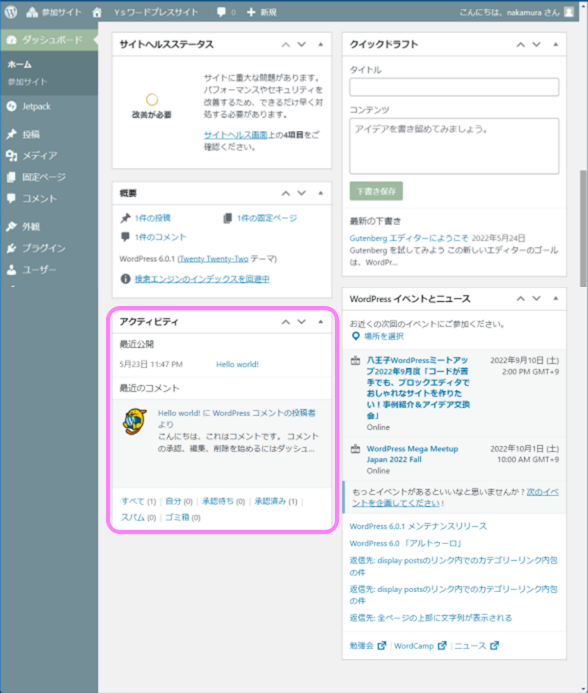The image size is (588, 693).
Task: Focus the コンテンツ draft text area
Action: [x=454, y=146]
